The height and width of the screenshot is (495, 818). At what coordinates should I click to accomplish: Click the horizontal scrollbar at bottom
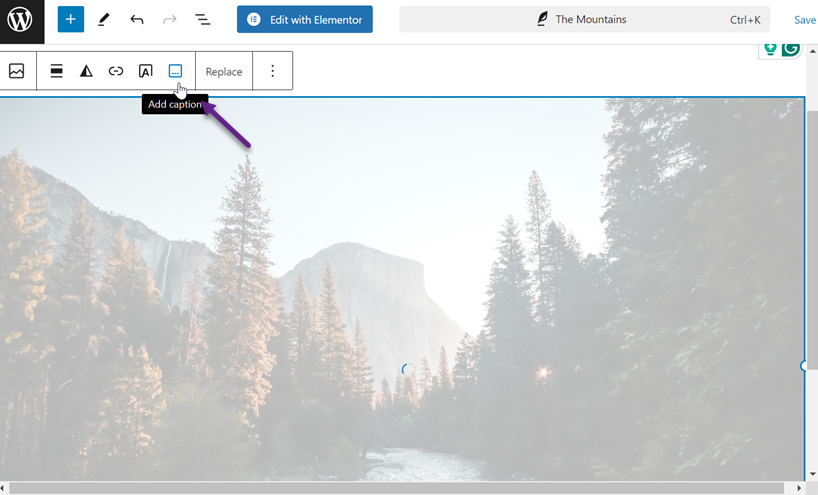[400, 488]
